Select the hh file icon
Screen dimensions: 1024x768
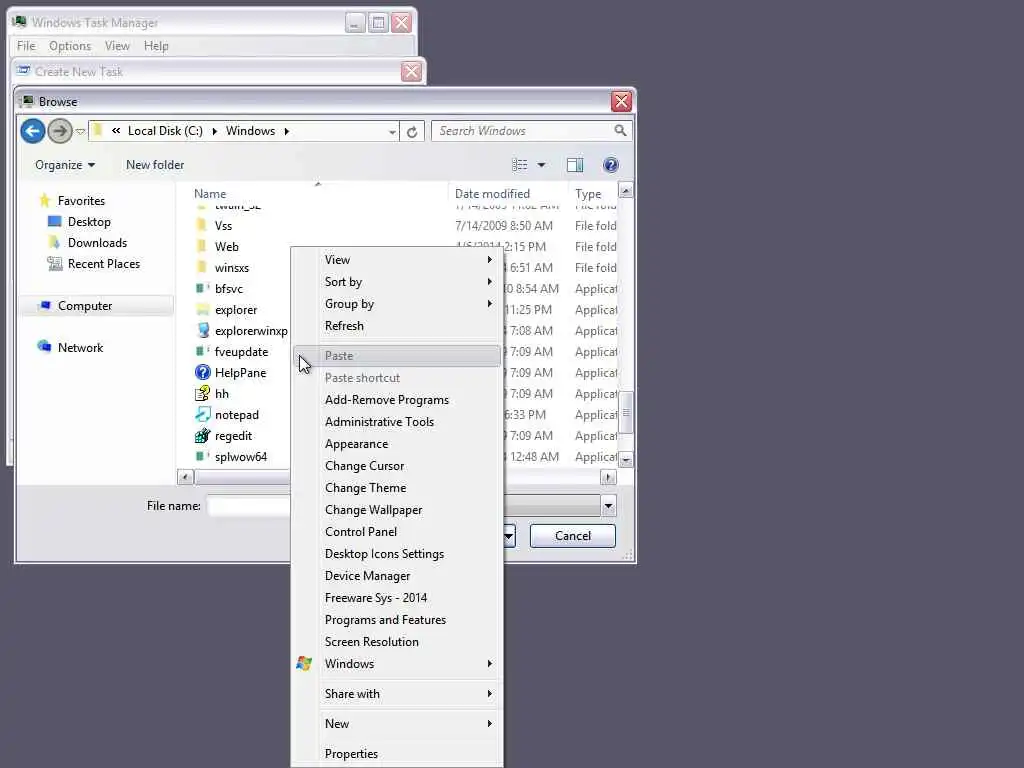click(202, 394)
